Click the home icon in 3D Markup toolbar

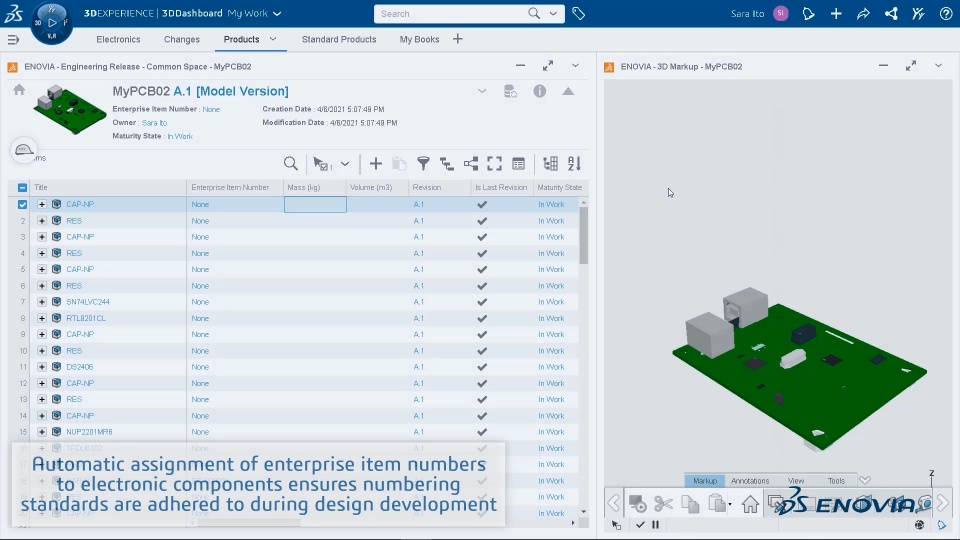coord(750,504)
